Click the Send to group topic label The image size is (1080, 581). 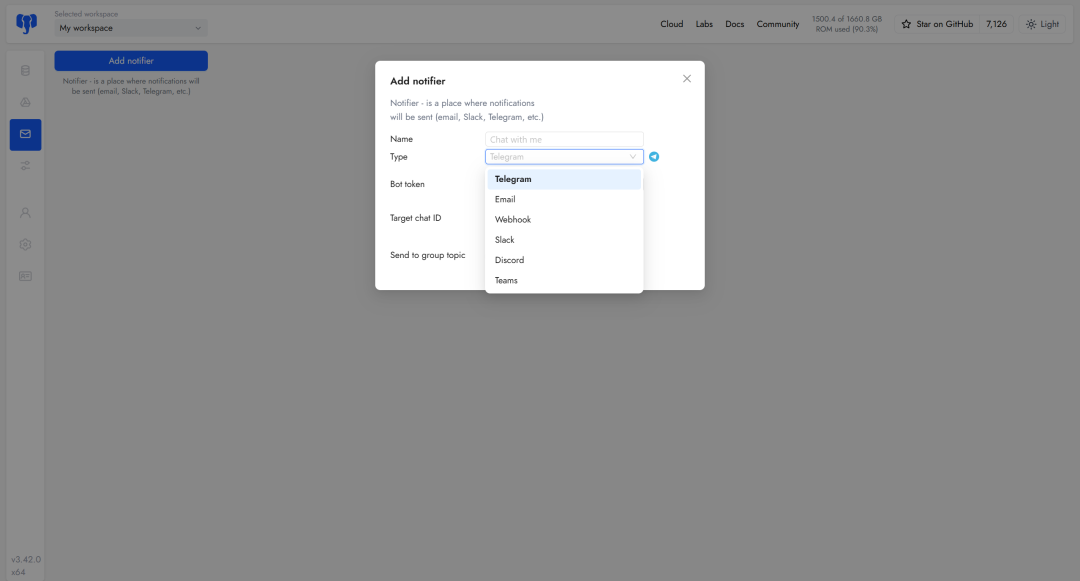[428, 255]
